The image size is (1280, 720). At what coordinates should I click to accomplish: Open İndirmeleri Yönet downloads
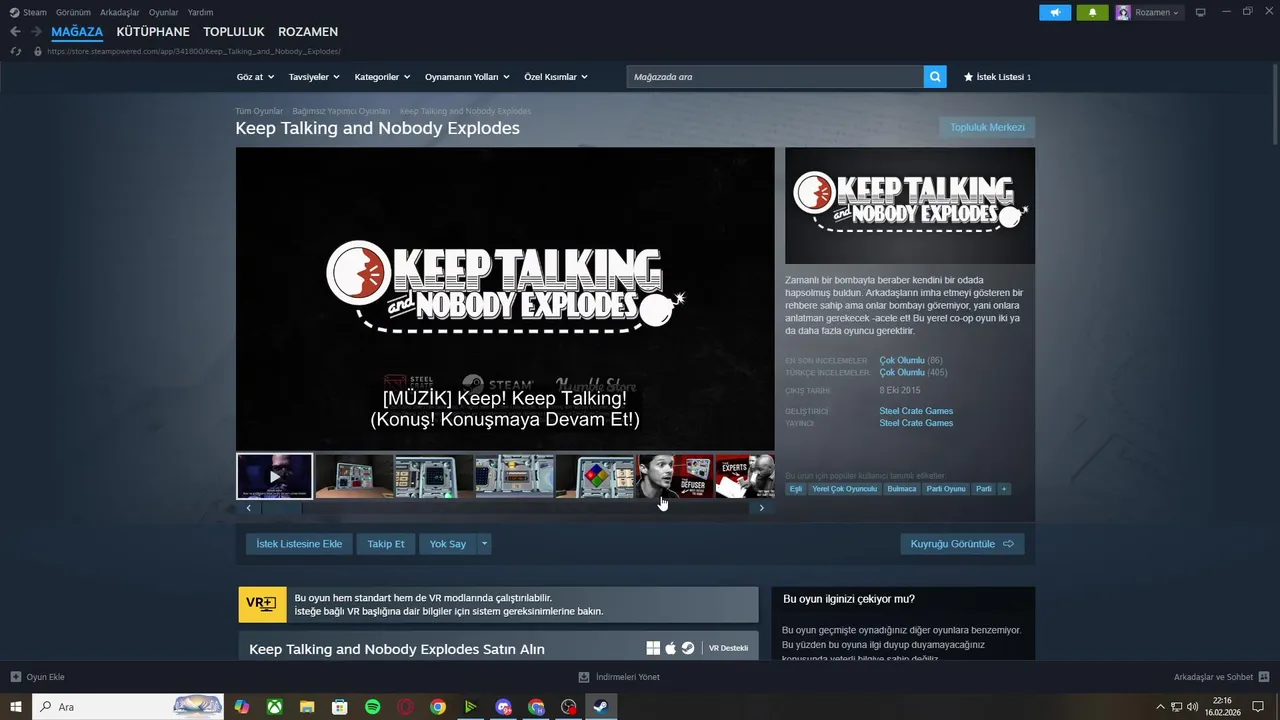[619, 677]
